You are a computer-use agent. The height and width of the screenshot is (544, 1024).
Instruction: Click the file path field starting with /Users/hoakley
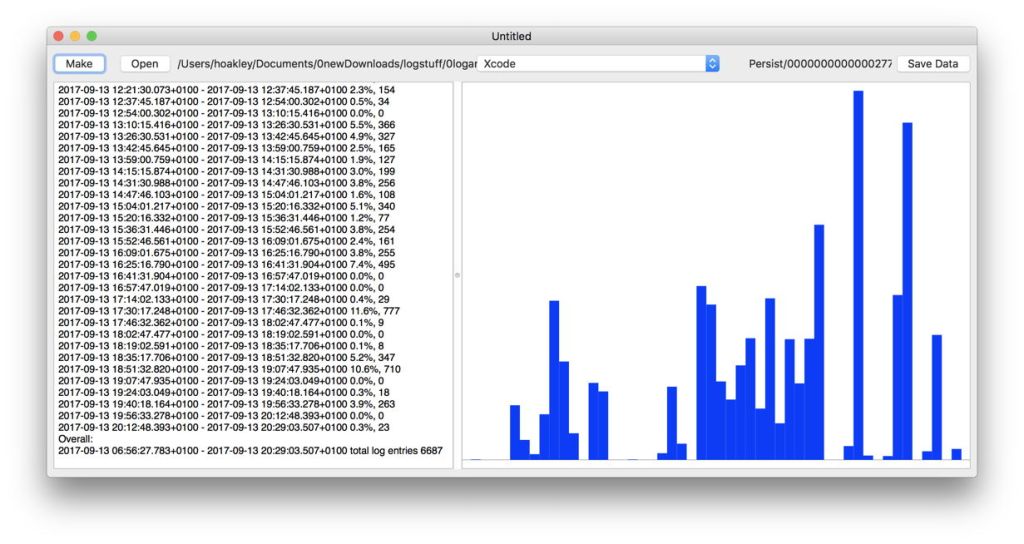click(325, 64)
